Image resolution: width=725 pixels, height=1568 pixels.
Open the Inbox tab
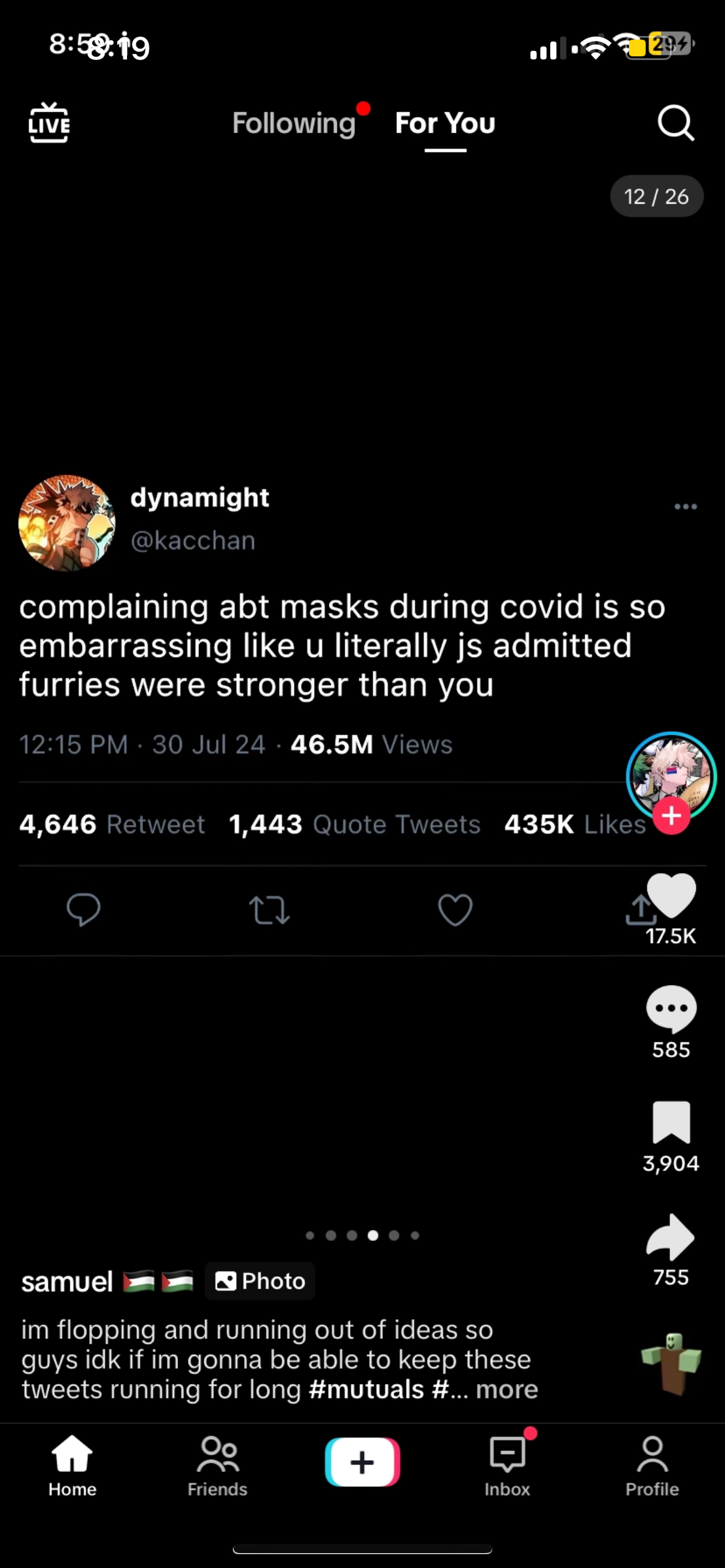coord(507,1467)
